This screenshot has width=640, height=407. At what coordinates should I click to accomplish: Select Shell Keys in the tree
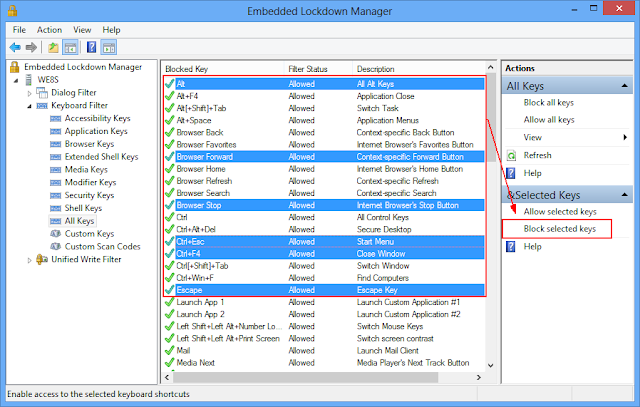83,208
